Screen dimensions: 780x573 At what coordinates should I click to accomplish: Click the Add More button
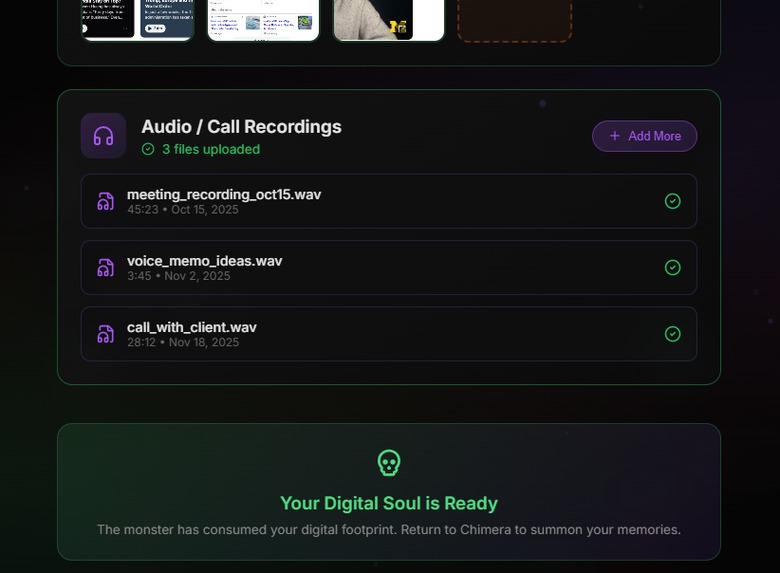(645, 136)
